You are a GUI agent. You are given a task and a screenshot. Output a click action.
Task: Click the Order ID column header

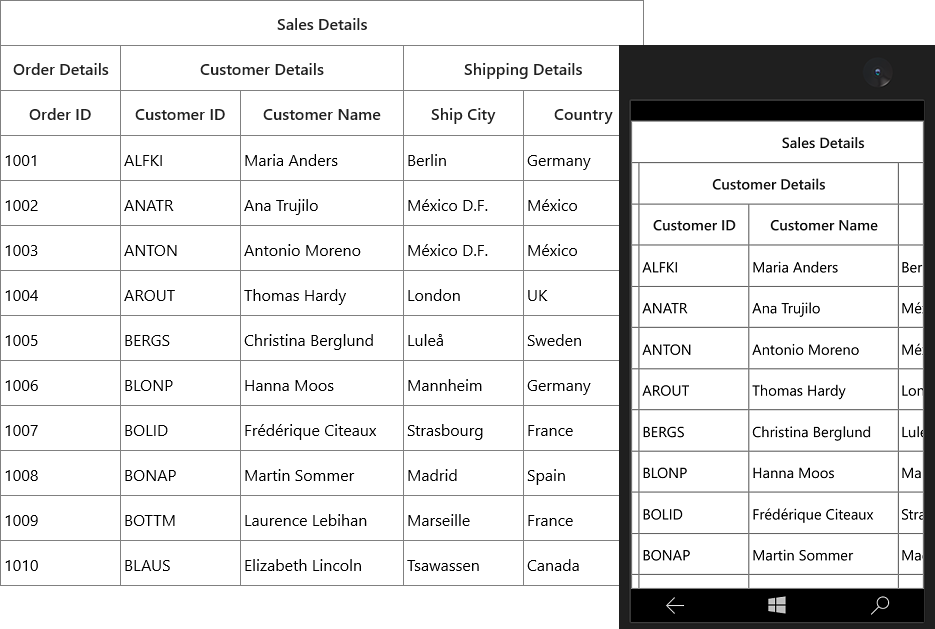click(60, 114)
